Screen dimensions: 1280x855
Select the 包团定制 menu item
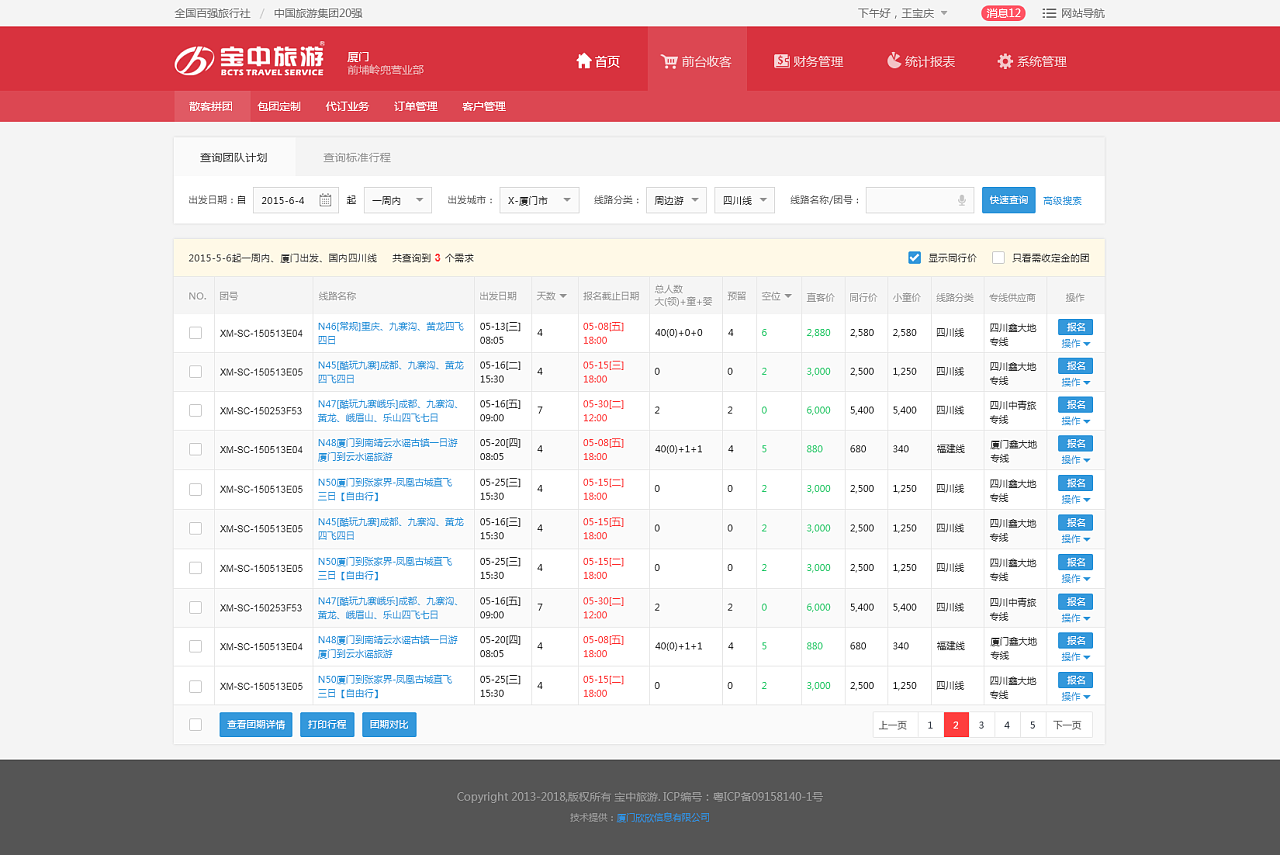point(278,106)
